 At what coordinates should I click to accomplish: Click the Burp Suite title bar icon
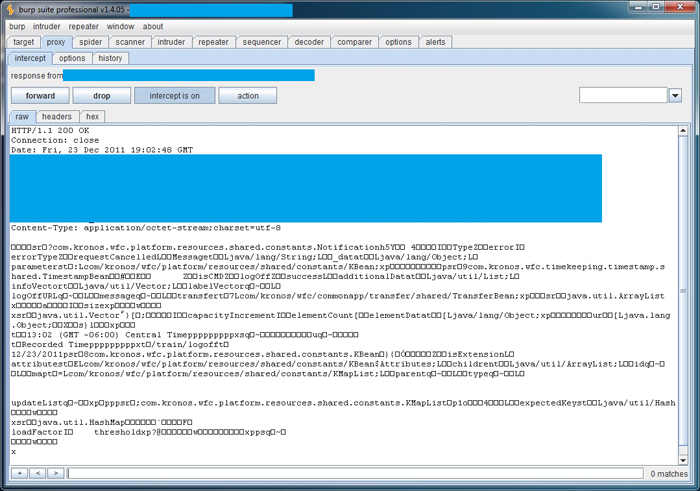click(10, 9)
